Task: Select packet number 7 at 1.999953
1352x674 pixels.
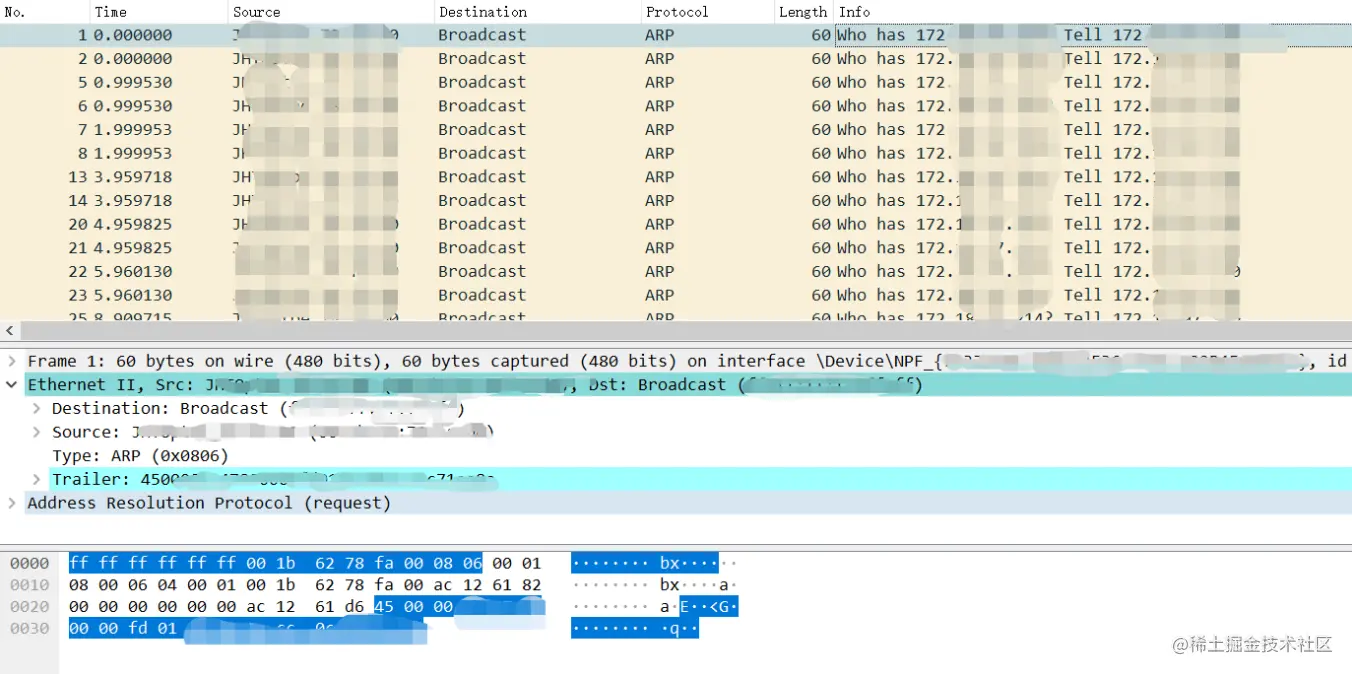Action: (676, 129)
